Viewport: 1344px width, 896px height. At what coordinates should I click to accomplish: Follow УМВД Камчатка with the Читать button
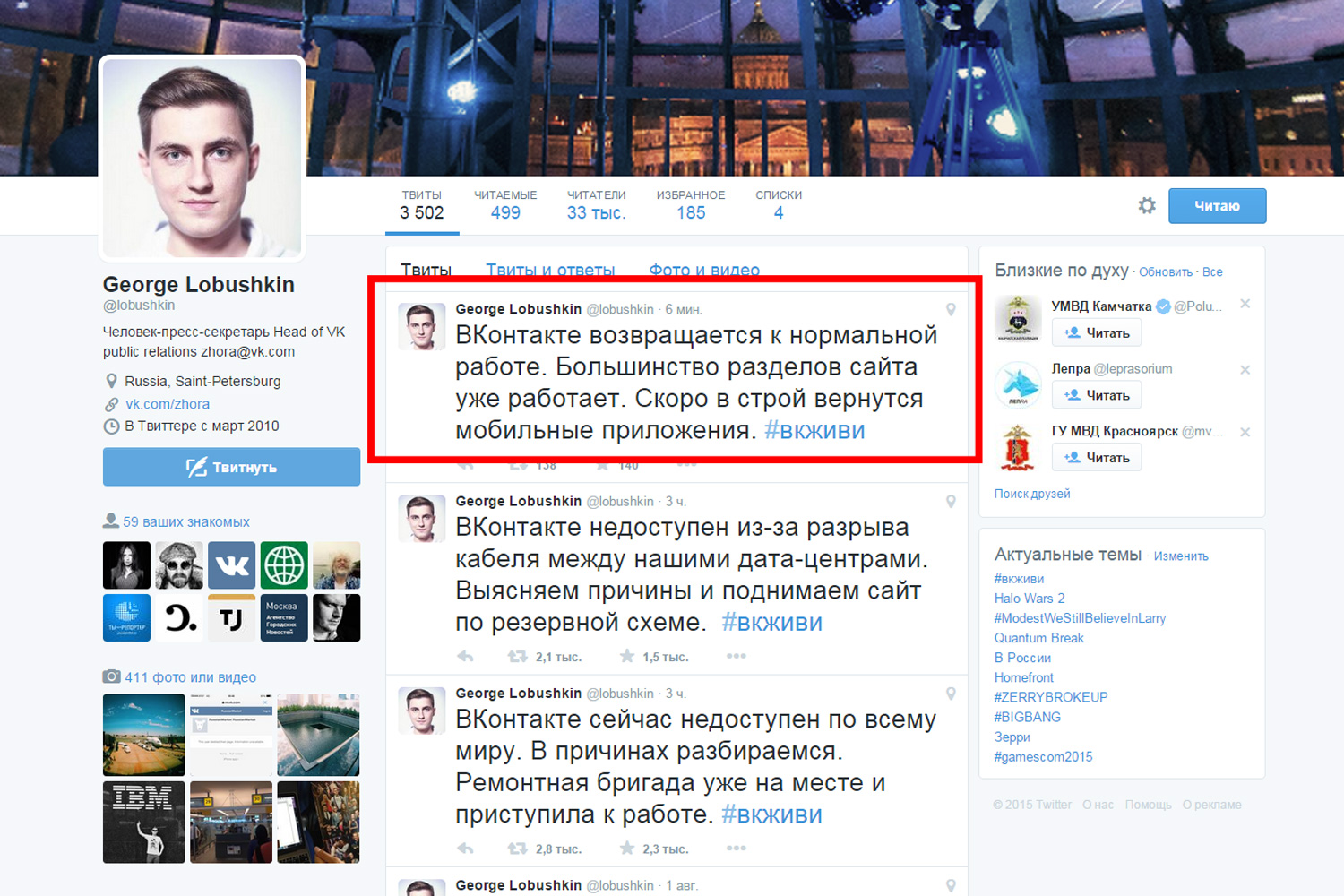pos(1097,332)
